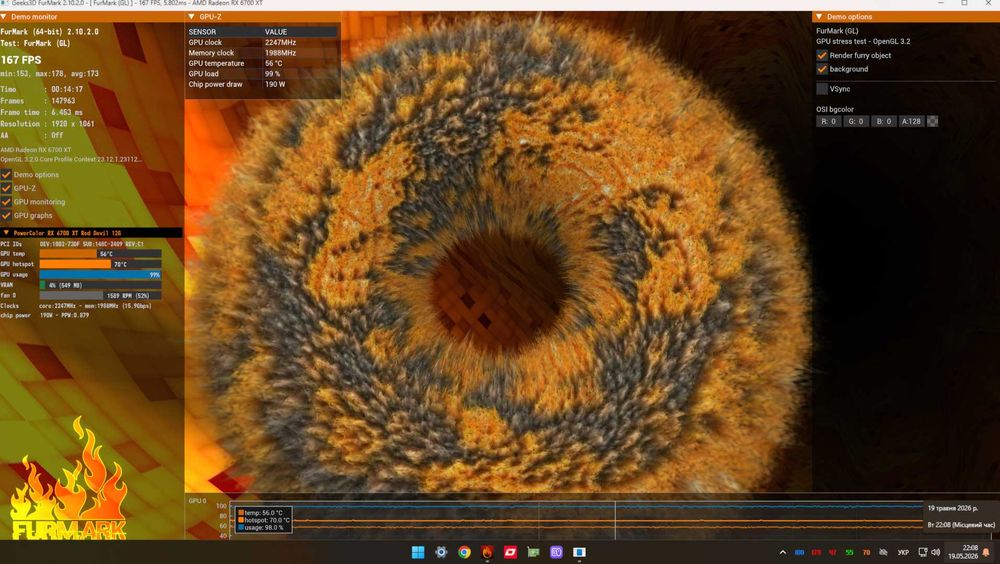Image resolution: width=1000 pixels, height=564 pixels.
Task: Collapse the GPU-Z sensor panel
Action: point(192,17)
